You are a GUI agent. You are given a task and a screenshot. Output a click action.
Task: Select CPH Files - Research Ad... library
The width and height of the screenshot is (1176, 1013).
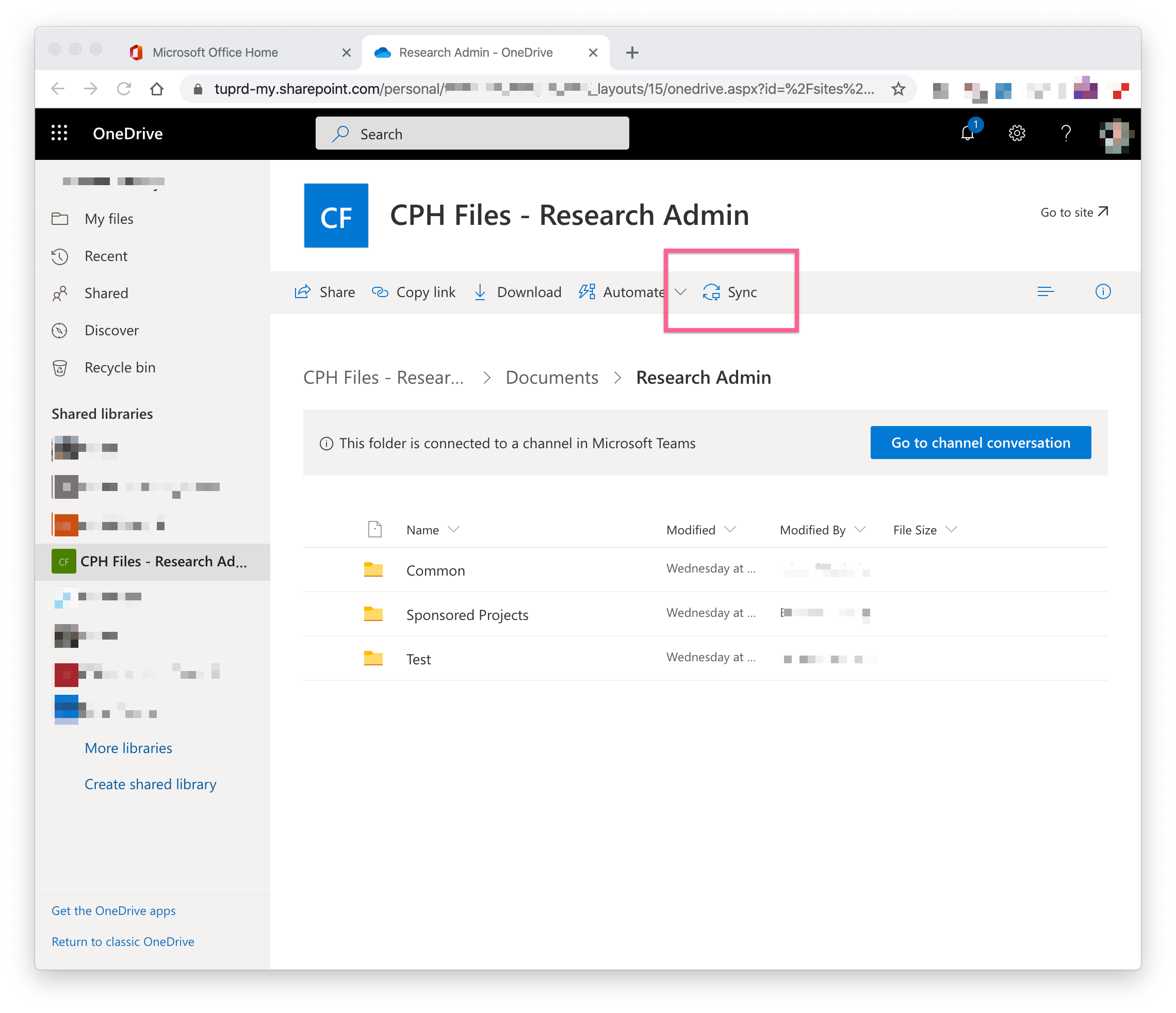(152, 562)
